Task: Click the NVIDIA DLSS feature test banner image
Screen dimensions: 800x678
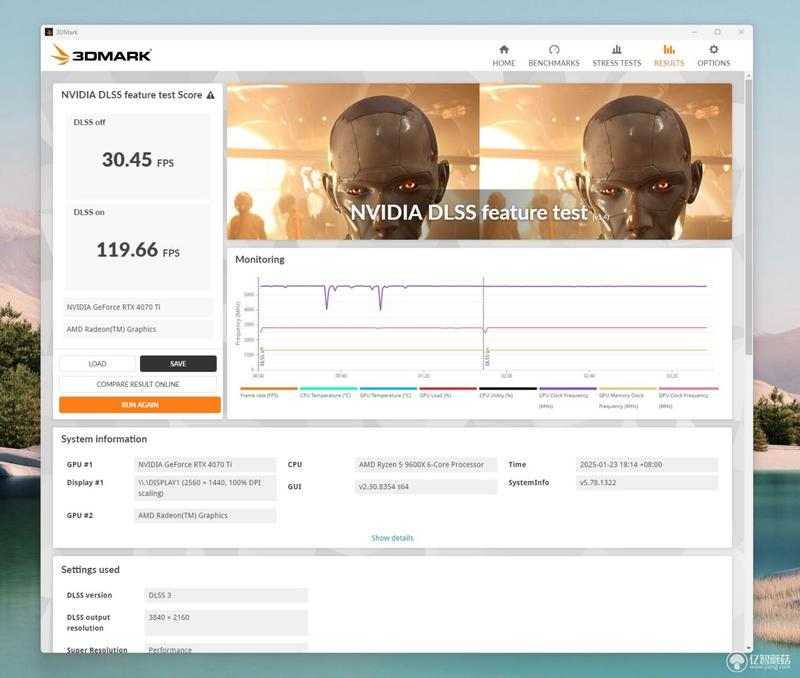Action: (479, 162)
